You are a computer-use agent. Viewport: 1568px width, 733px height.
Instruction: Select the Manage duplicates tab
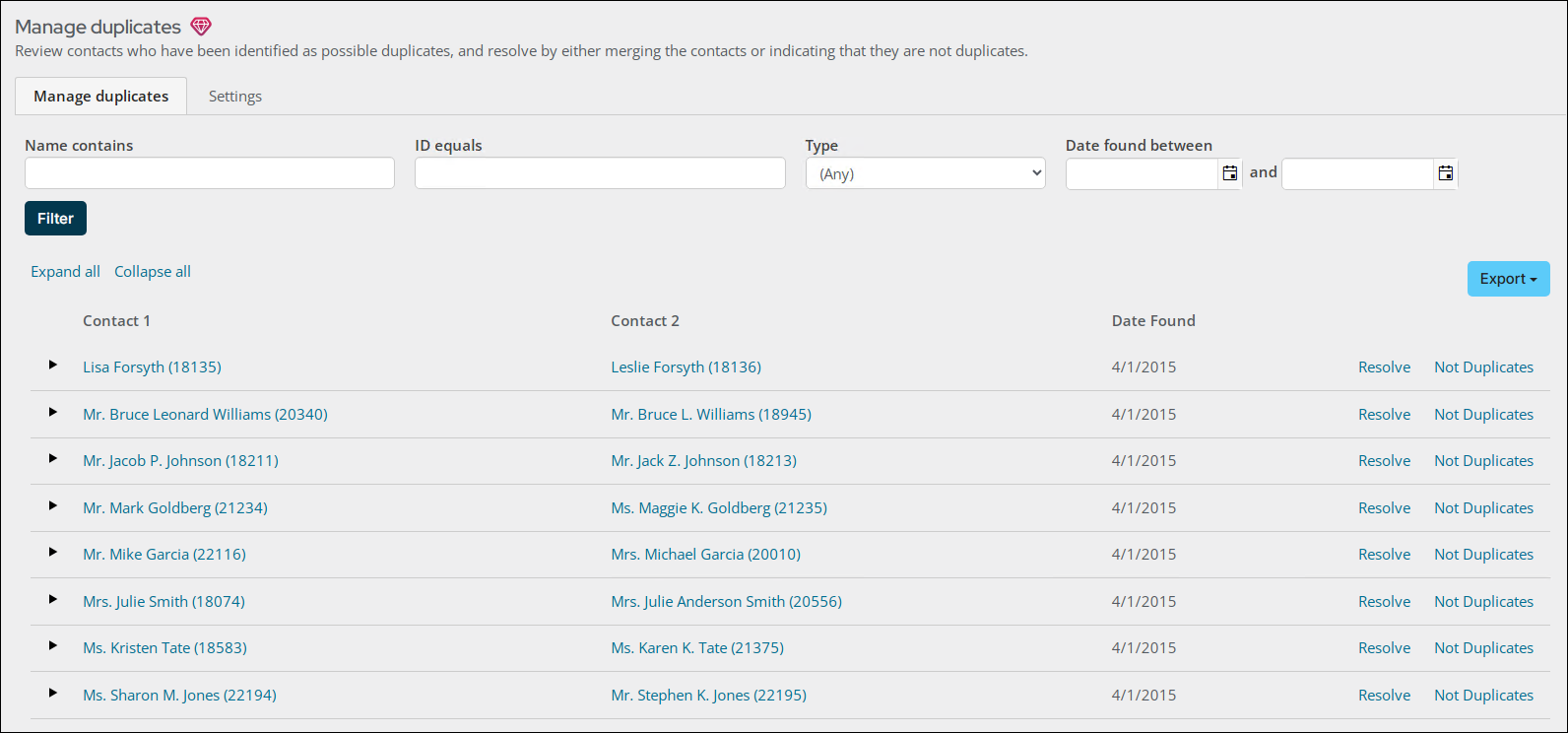pos(101,97)
